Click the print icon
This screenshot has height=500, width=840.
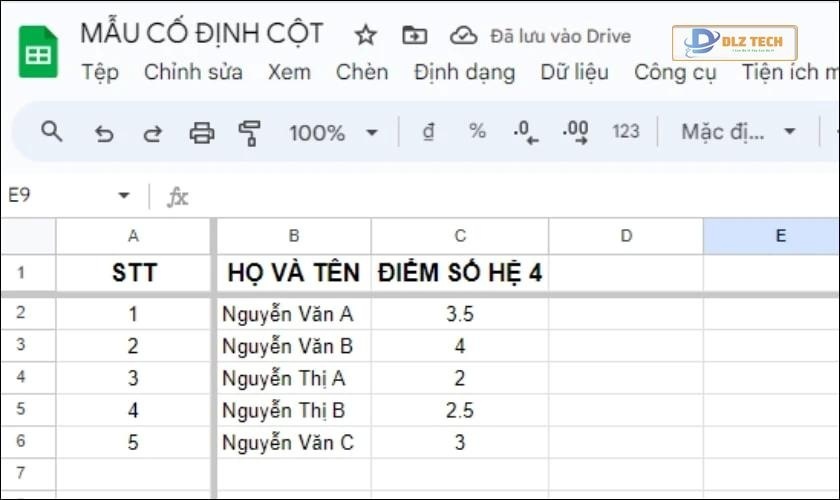(x=202, y=132)
